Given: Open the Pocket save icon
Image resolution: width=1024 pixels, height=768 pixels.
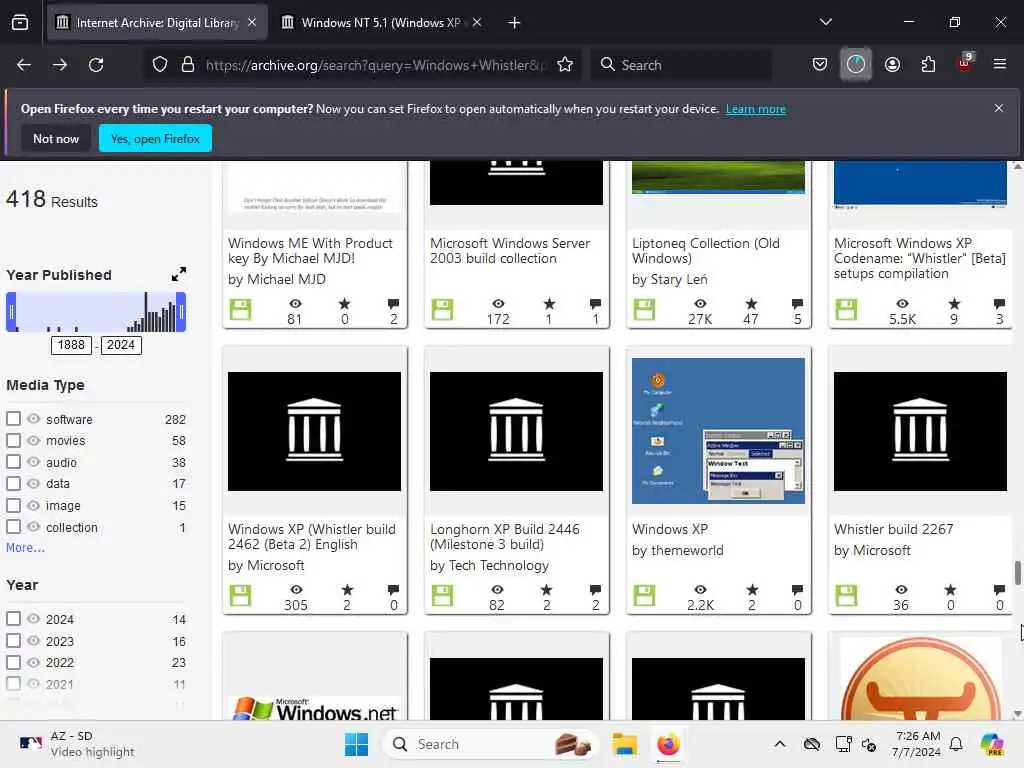Looking at the screenshot, I should pos(820,65).
